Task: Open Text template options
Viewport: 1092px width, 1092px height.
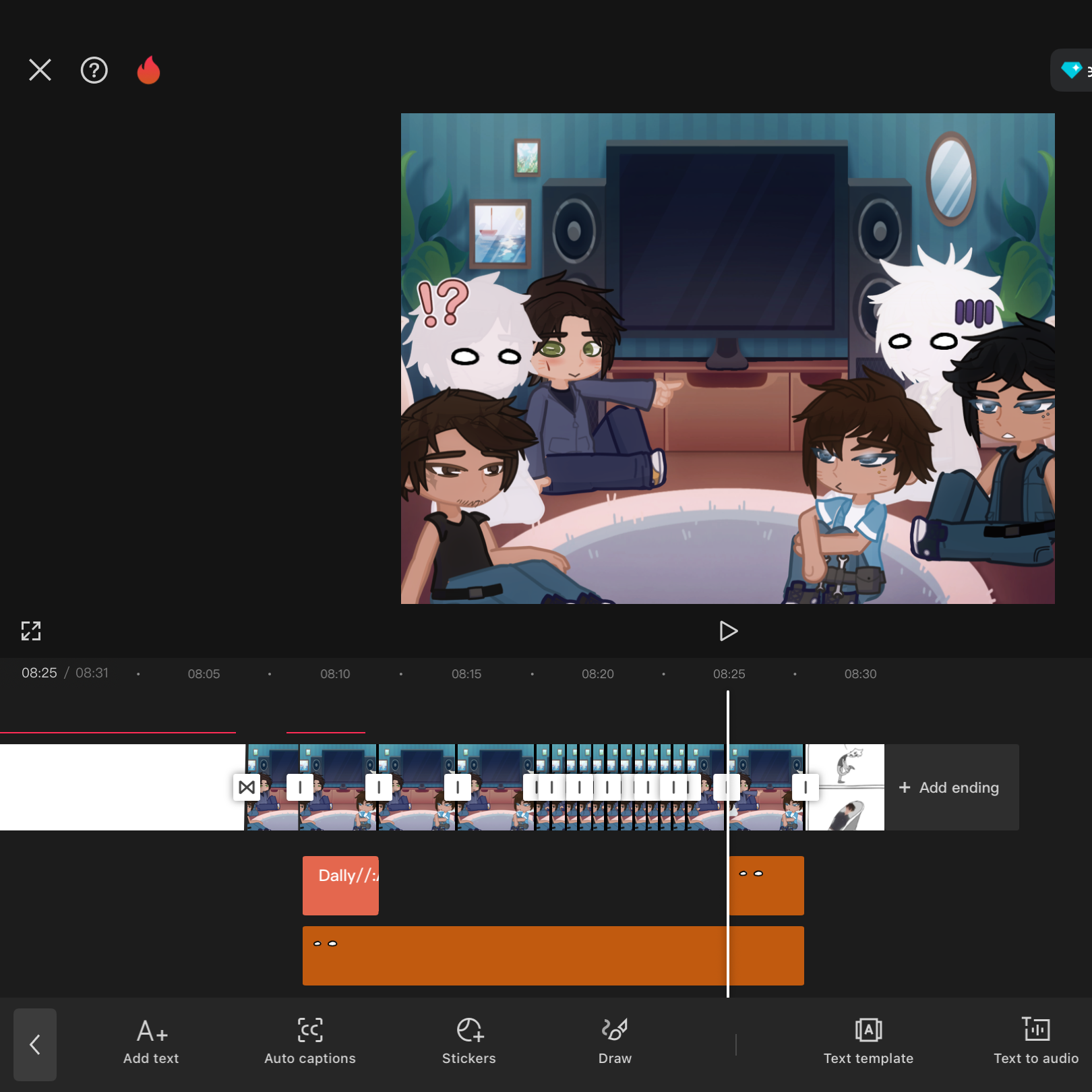Action: tap(868, 1041)
